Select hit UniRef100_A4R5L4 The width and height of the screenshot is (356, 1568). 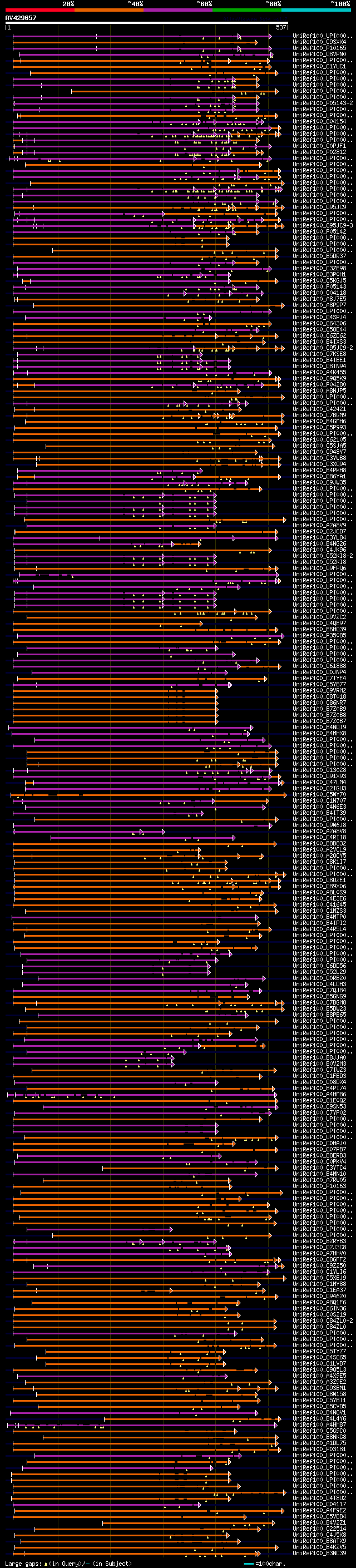coord(319,929)
